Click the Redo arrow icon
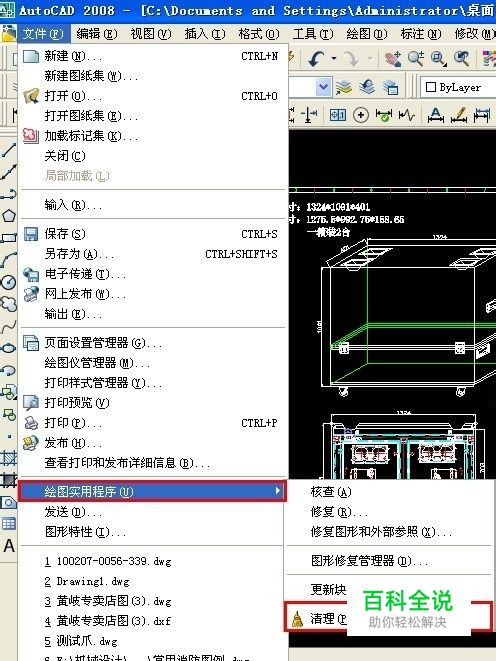Screen dimensions: 496x661 (351, 59)
